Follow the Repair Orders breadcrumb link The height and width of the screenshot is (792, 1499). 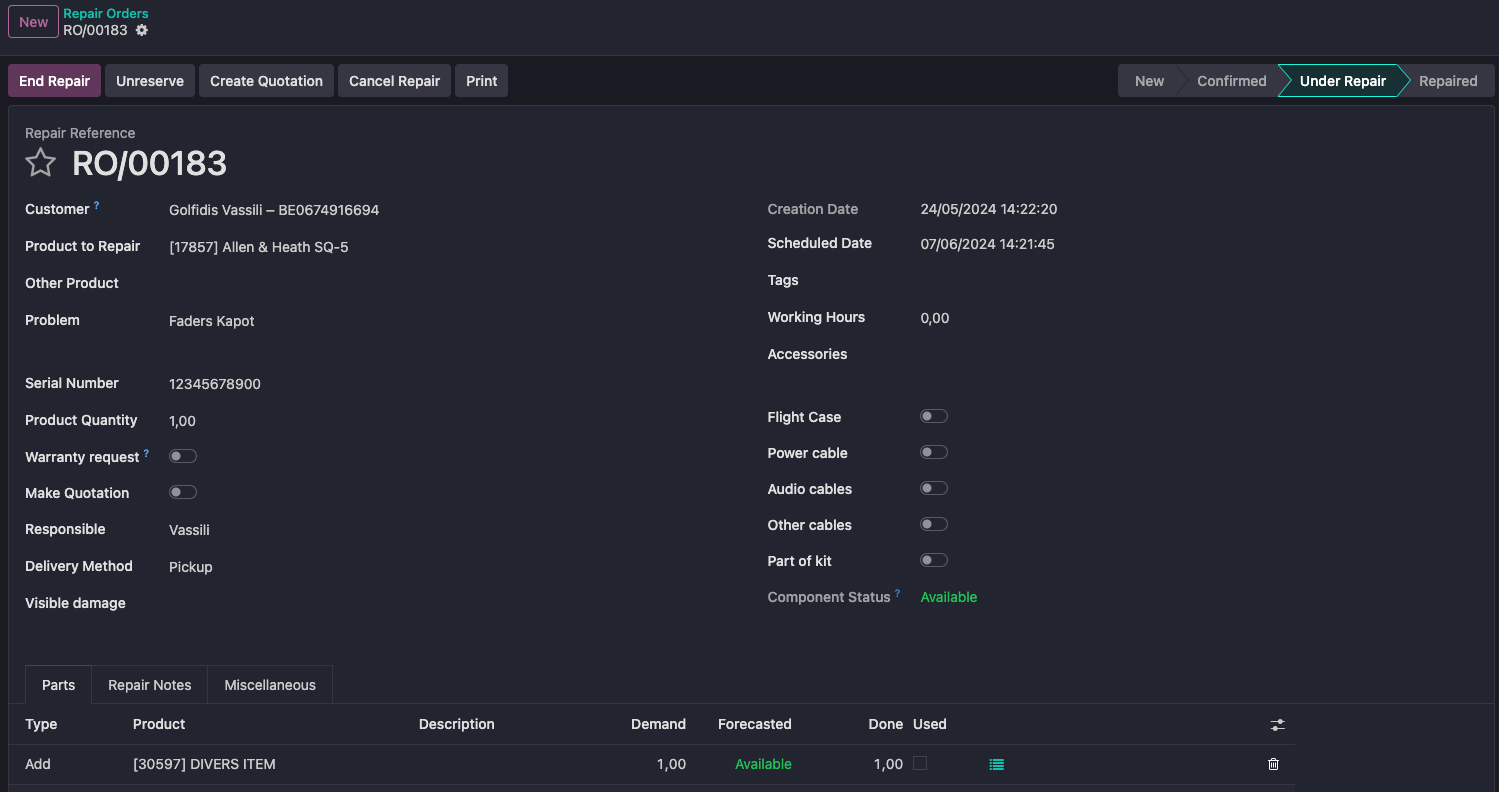point(106,14)
